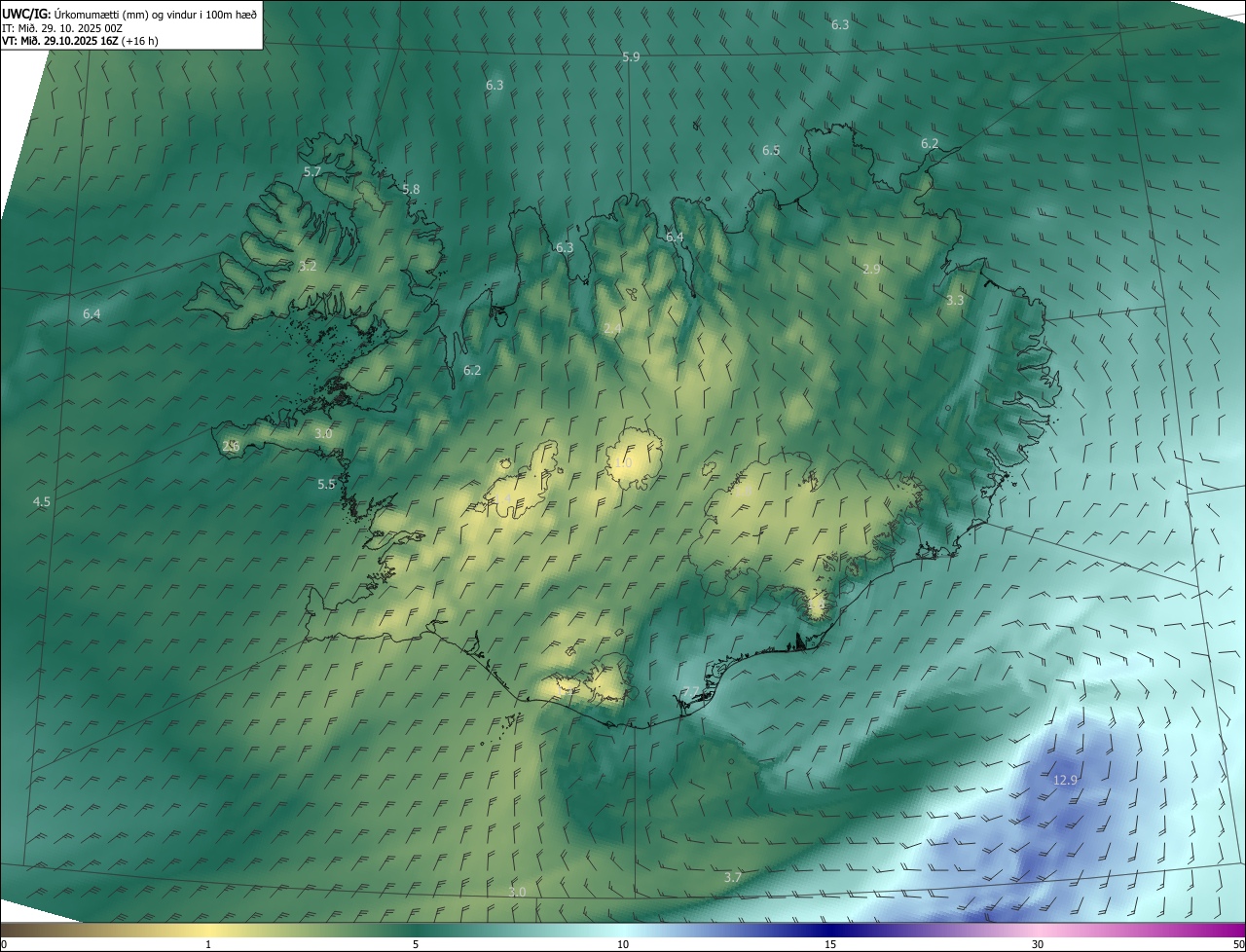
Task: Click the '5' tick on the colour scale
Action: pos(416,944)
